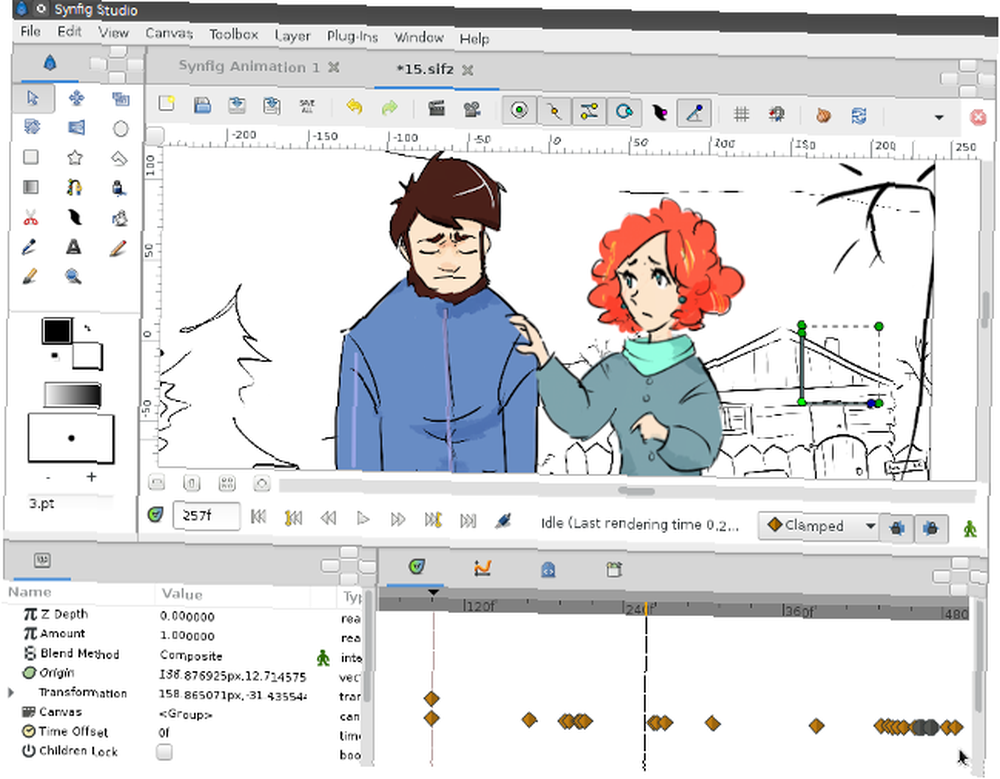Toggle angle handles display
This screenshot has width=1000, height=779.
695,114
